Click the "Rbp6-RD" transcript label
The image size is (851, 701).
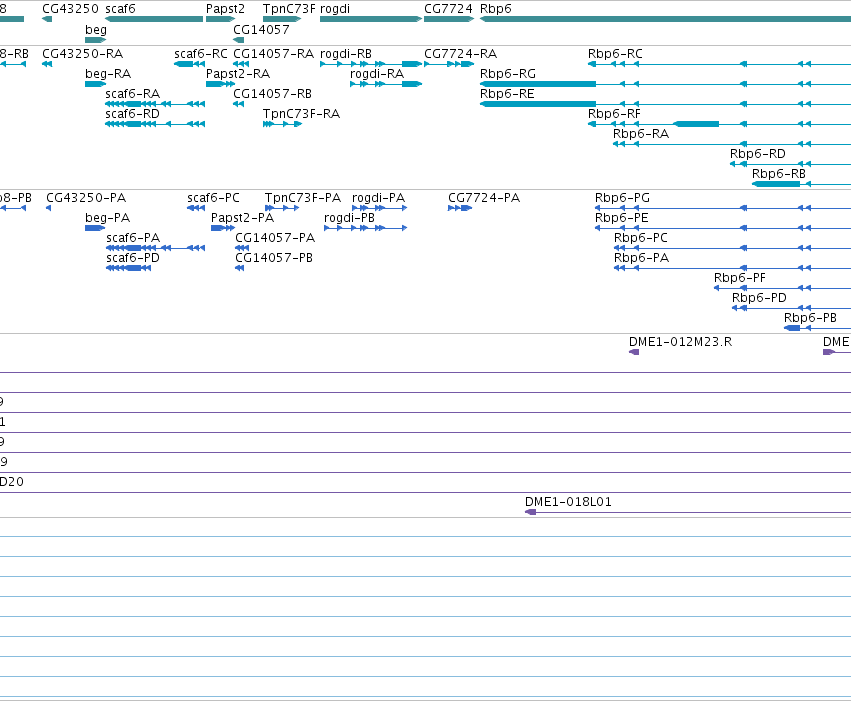758,154
